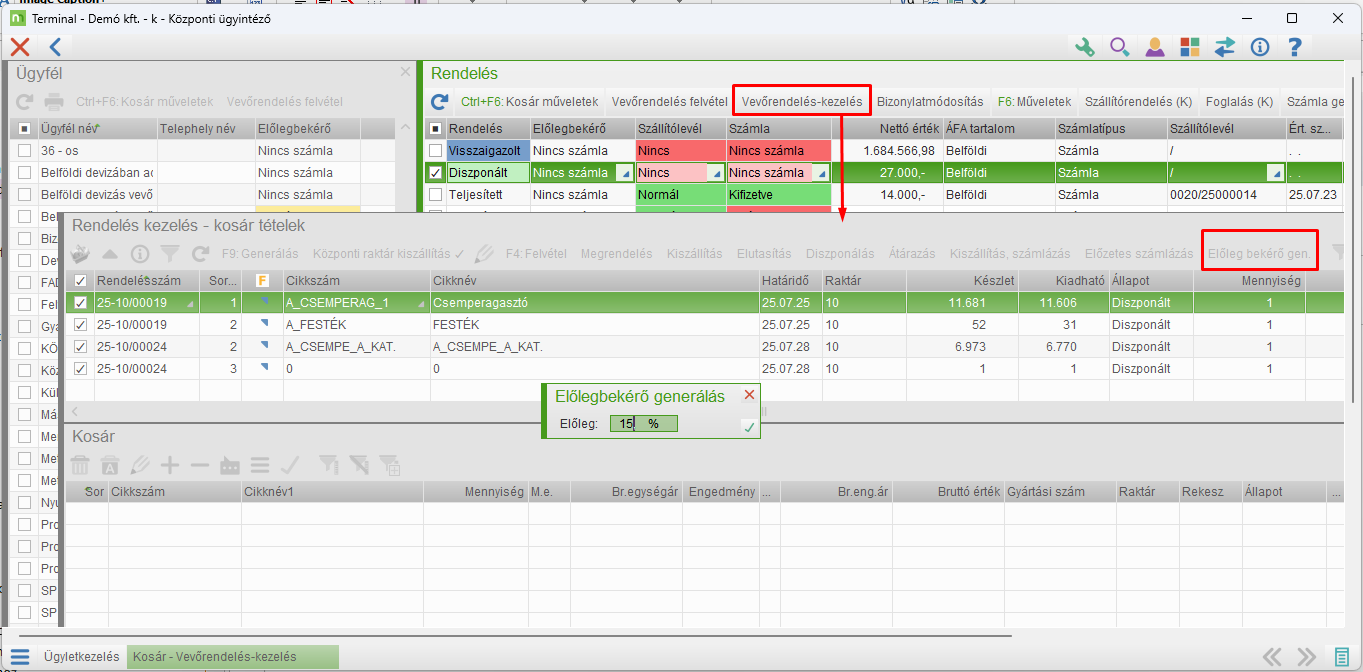
Task: Toggle checkbox for Visszaigazolt order row
Action: (435, 150)
